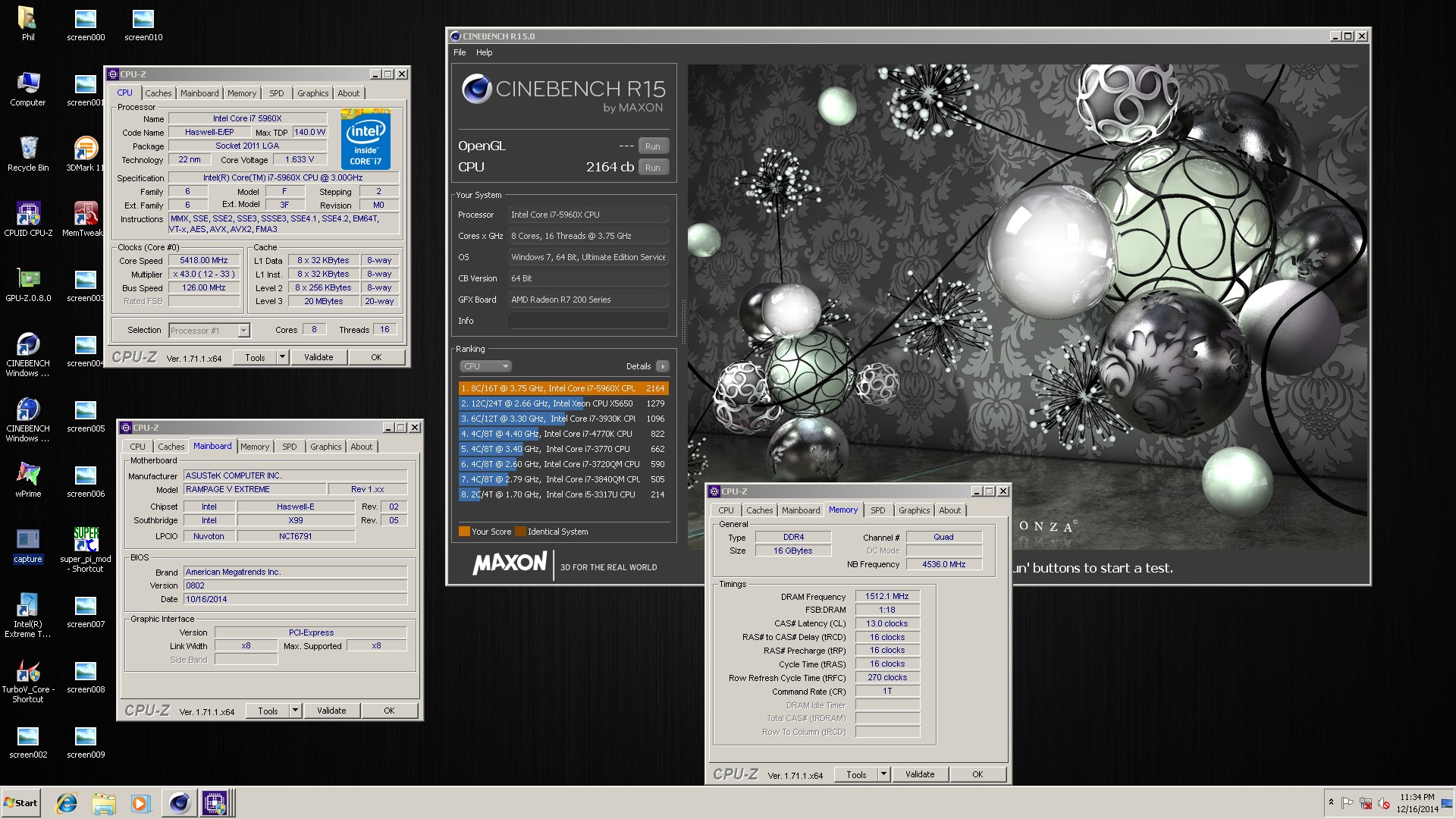Show hidden system tray icons arrow

click(x=1330, y=802)
